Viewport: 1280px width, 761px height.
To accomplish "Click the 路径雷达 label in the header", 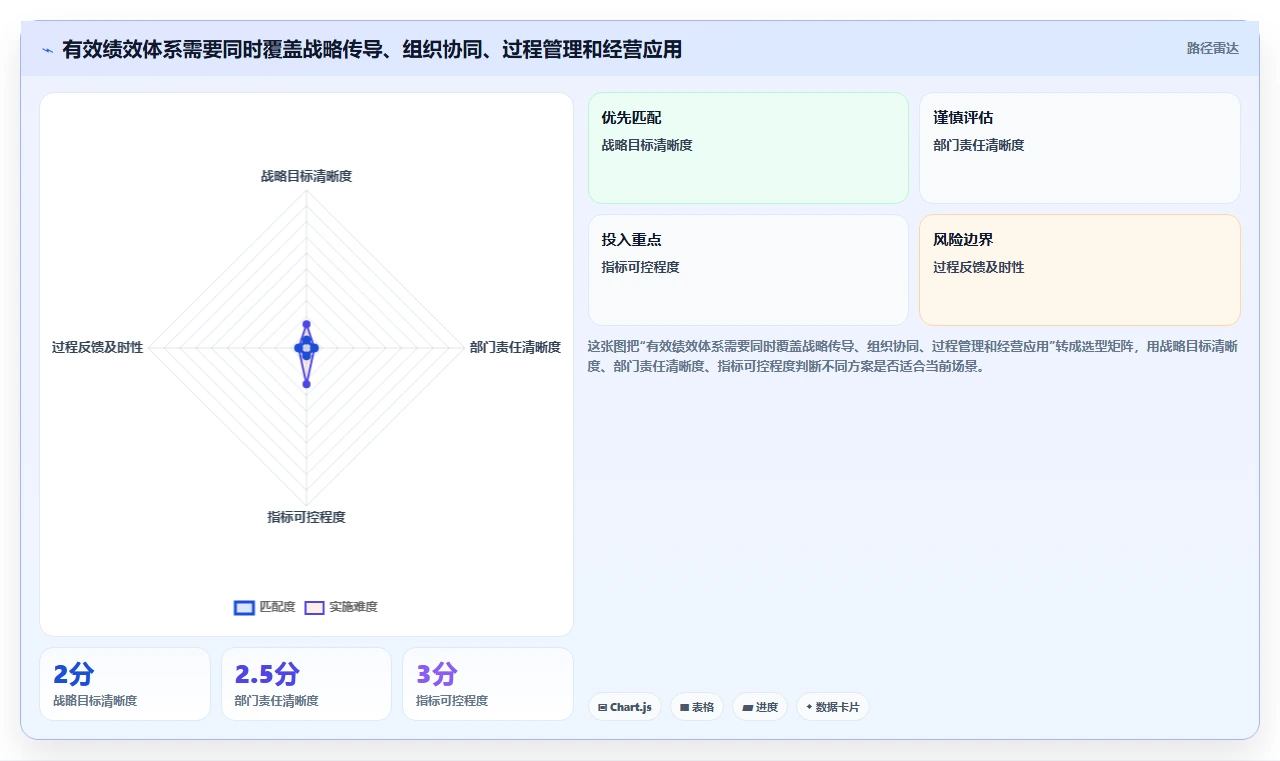I will (x=1212, y=48).
